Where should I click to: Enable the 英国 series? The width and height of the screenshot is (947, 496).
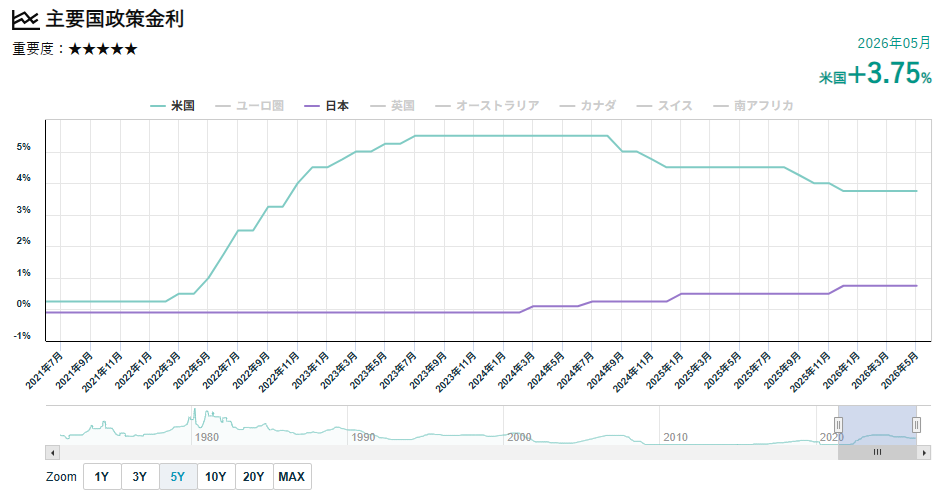tap(392, 106)
